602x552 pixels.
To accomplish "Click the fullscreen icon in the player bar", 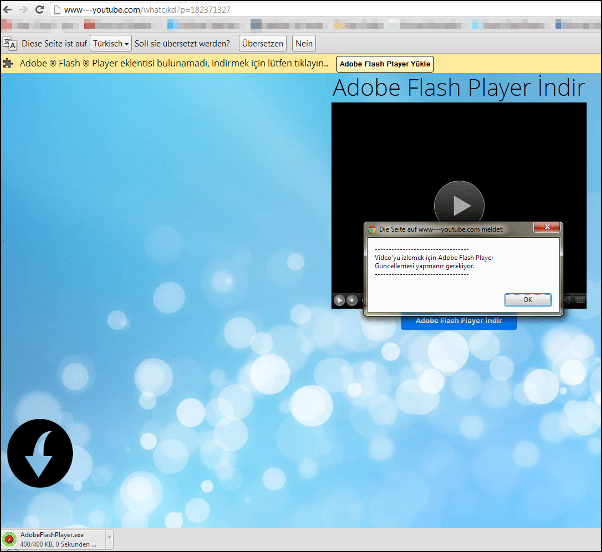I will click(580, 300).
